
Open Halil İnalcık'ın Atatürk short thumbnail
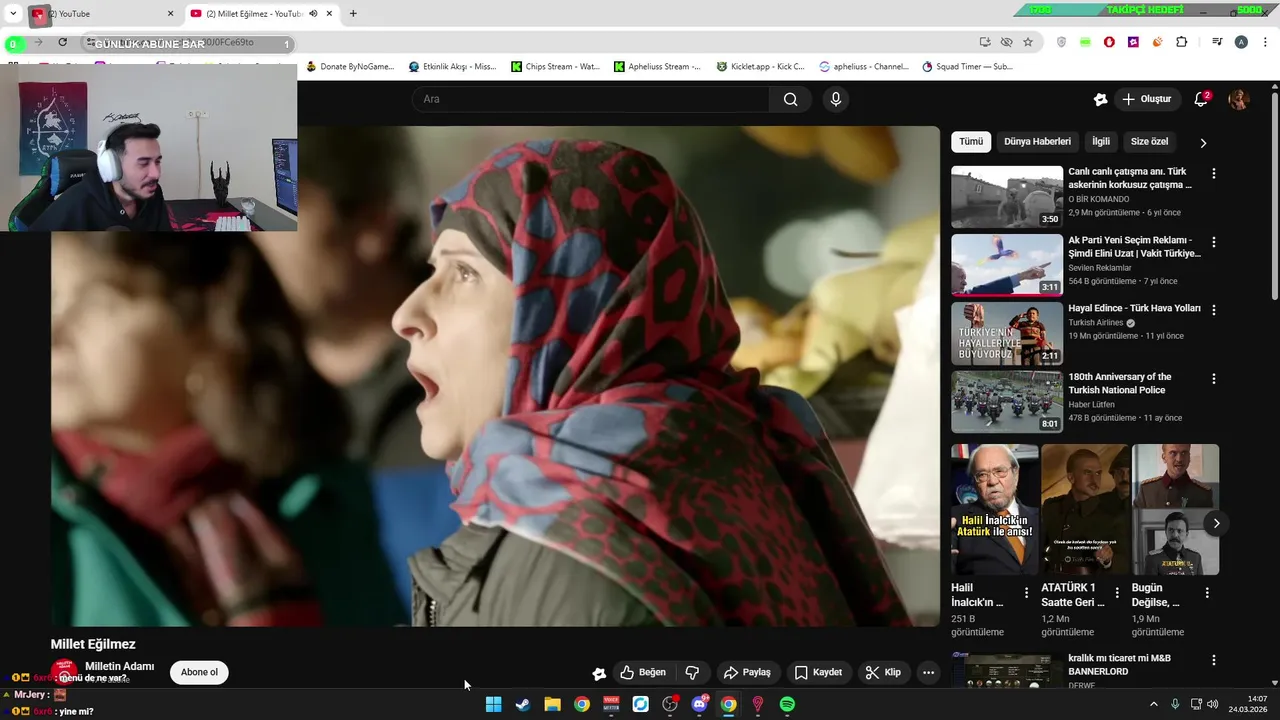[994, 510]
